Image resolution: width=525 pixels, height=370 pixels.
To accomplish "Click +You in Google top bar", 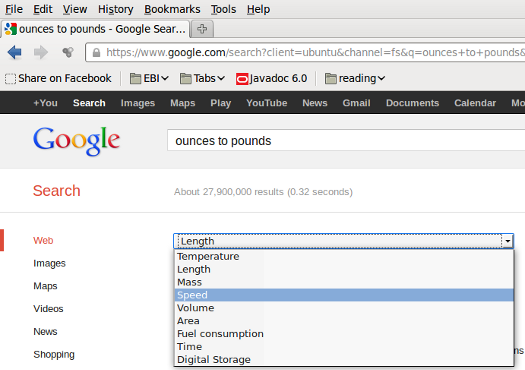I will pos(45,103).
